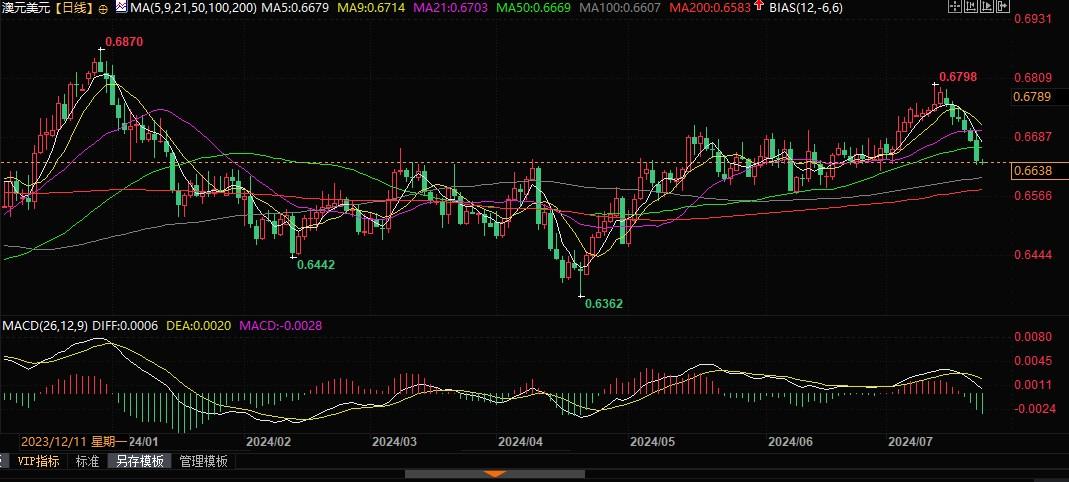Click the green MA50:0.6669 value
The image size is (1069, 482).
tap(532, 8)
